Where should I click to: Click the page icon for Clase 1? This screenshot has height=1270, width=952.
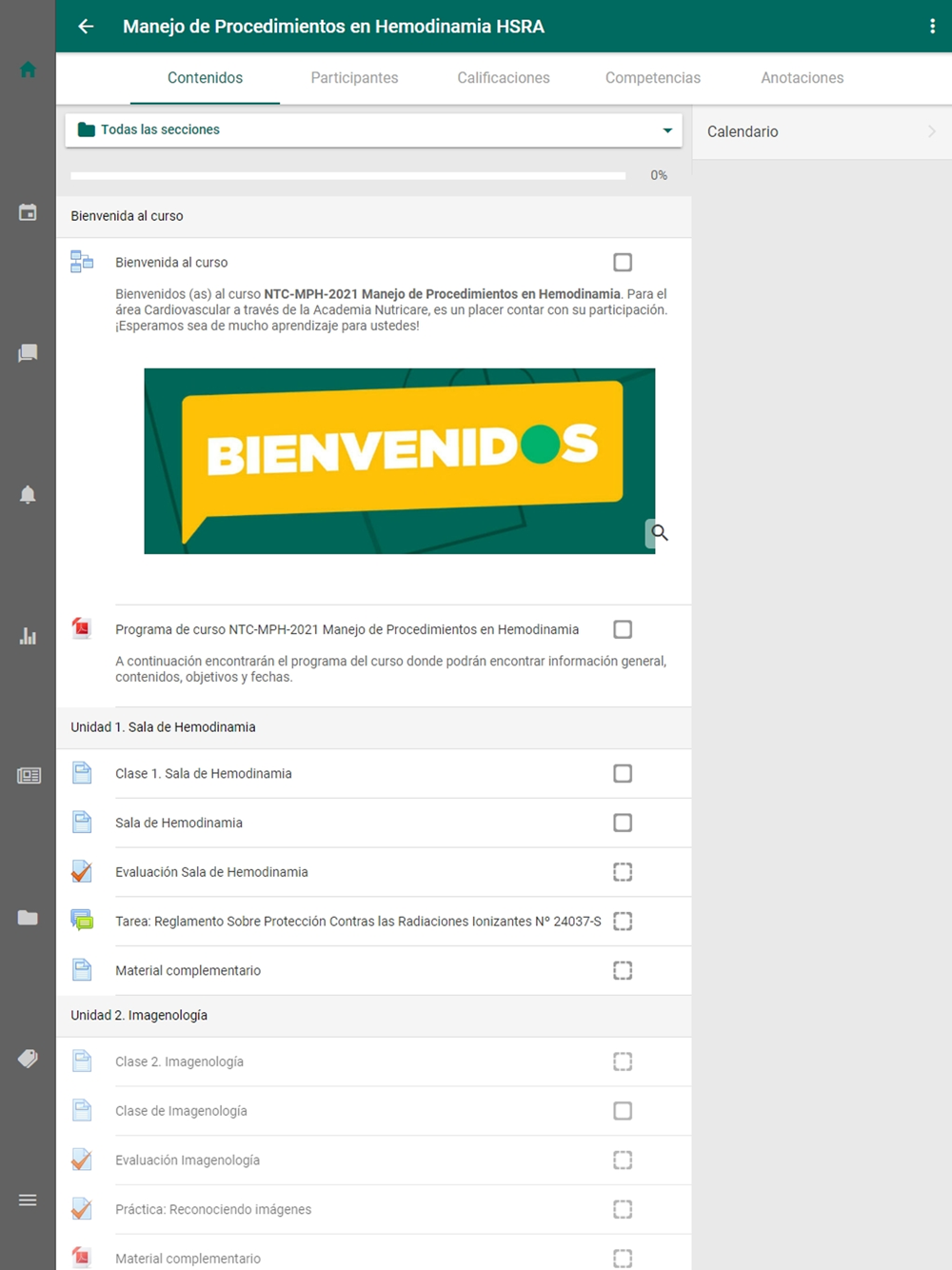(x=82, y=773)
